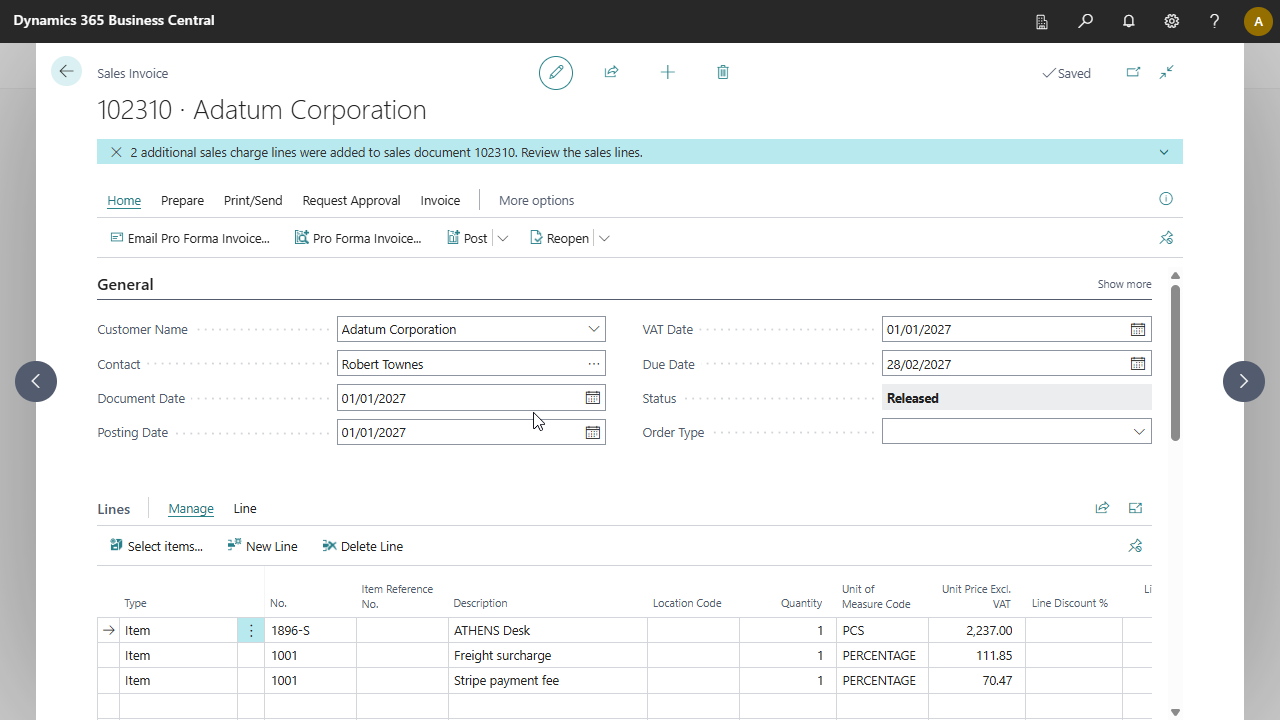The width and height of the screenshot is (1280, 720).
Task: Open the Invoice menu tab
Action: 440,200
